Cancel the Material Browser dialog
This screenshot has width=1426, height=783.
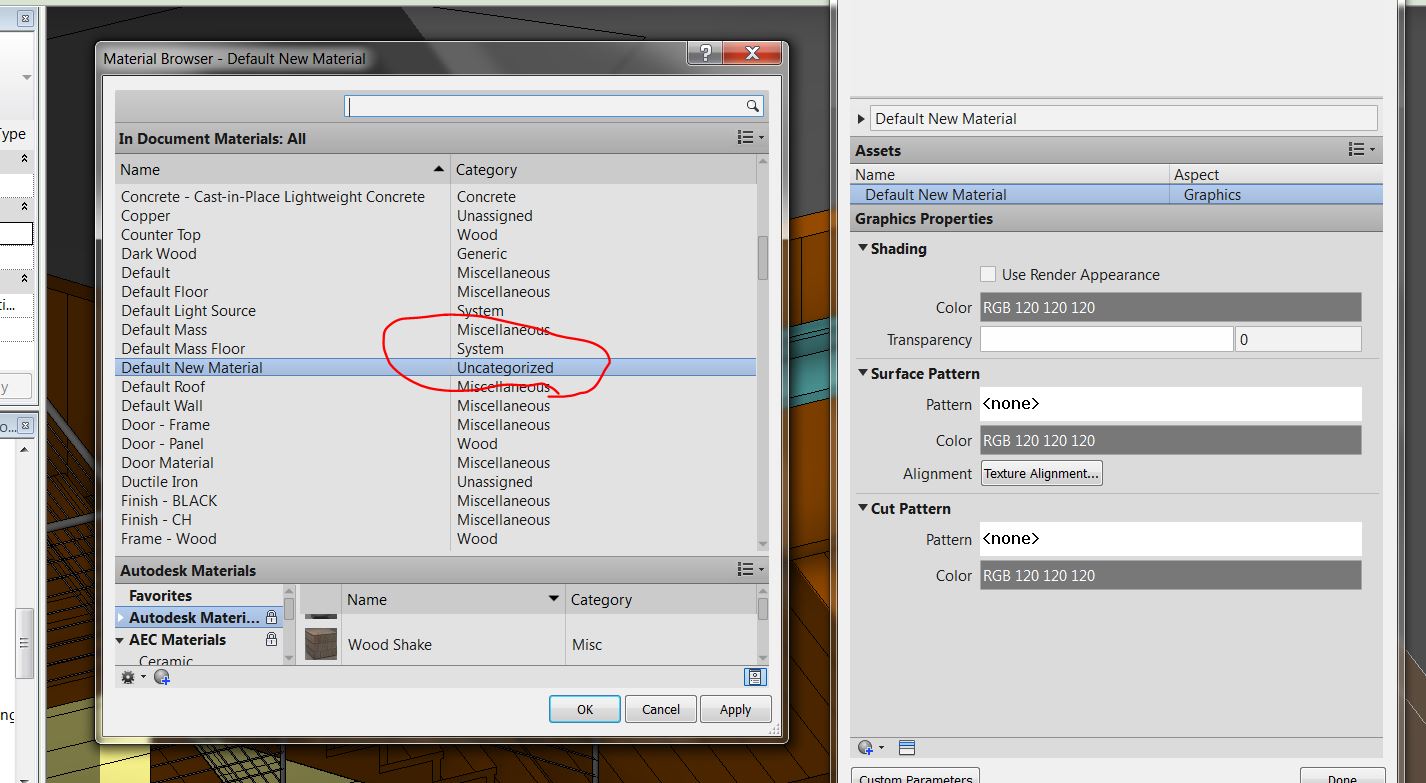click(x=661, y=709)
